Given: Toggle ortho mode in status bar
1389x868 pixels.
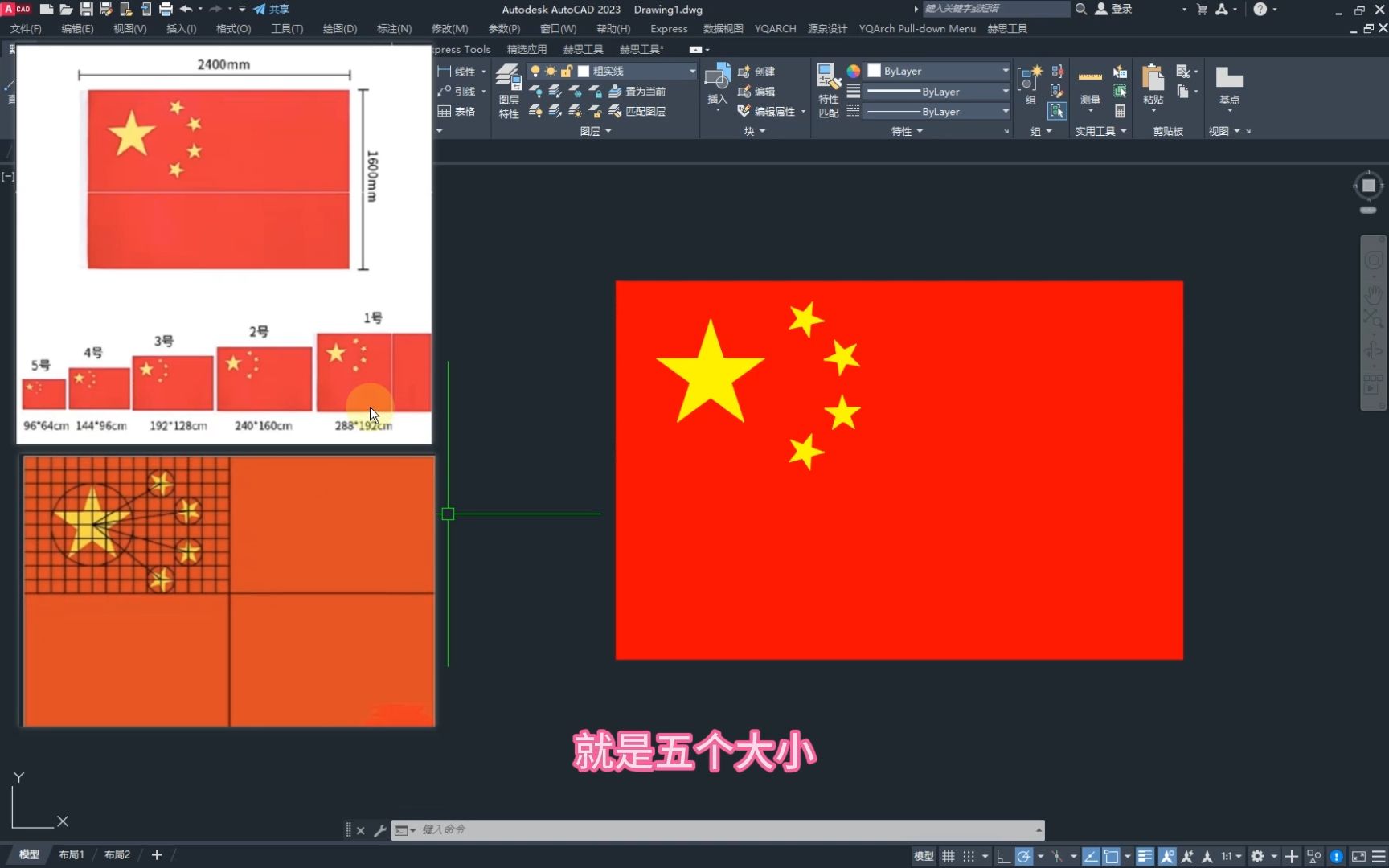Looking at the screenshot, I should click(x=1003, y=856).
